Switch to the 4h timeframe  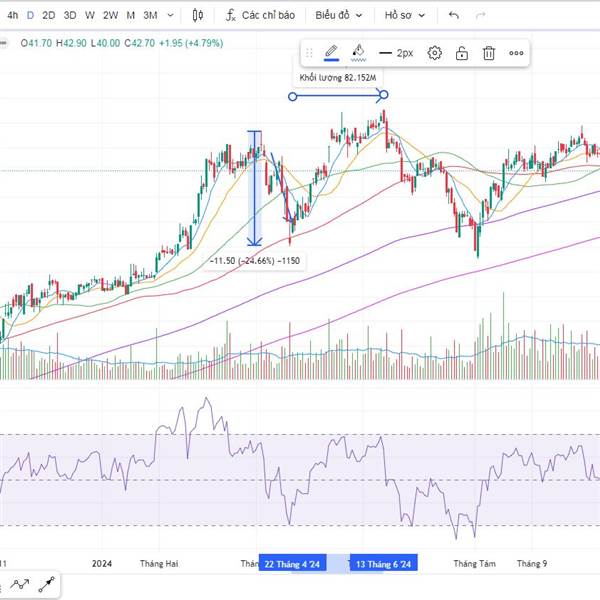pos(12,16)
